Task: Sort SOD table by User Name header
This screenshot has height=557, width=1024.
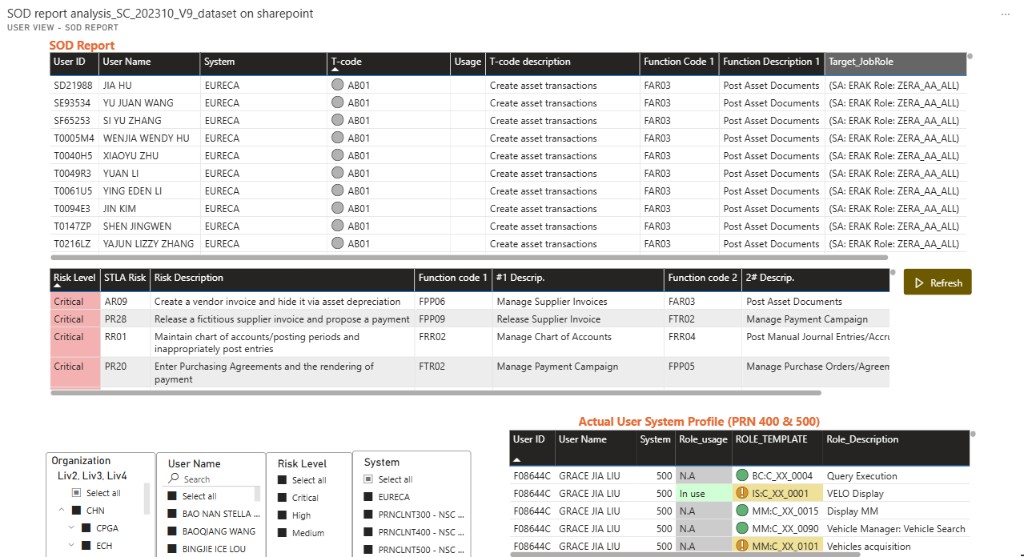Action: [x=149, y=63]
